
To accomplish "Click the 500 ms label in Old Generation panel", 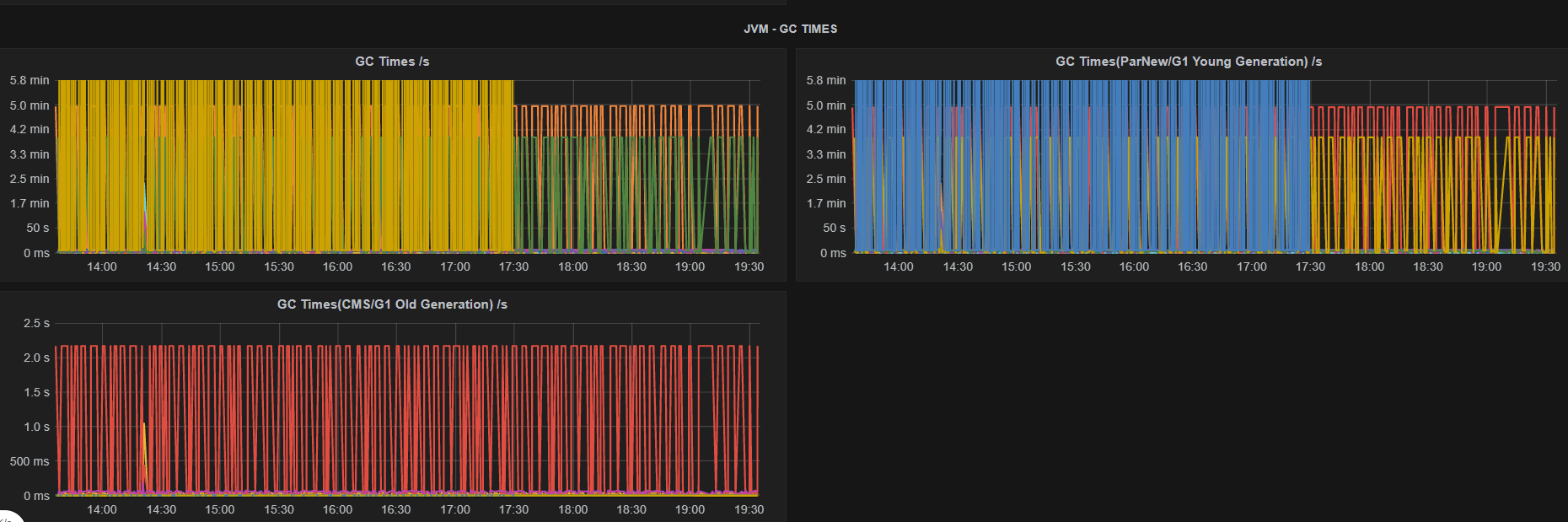I will pyautogui.click(x=30, y=461).
